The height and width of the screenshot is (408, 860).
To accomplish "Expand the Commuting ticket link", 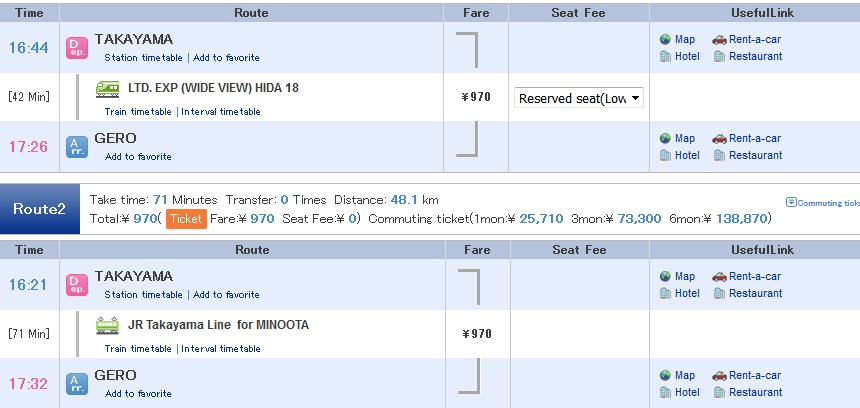I will pos(823,203).
